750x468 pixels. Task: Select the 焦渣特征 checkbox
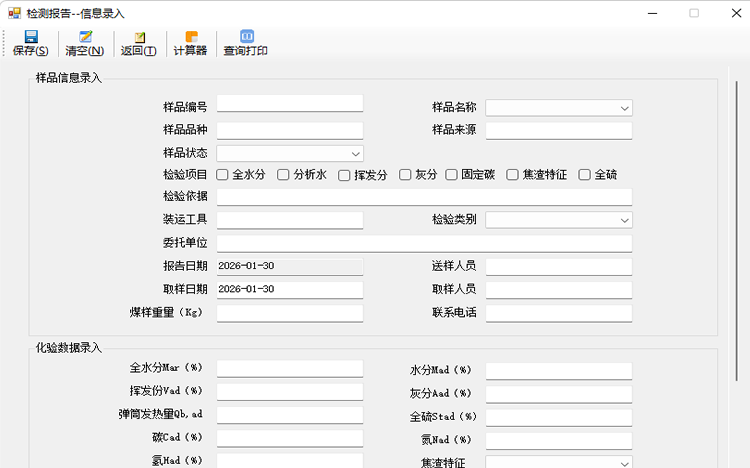(x=513, y=175)
